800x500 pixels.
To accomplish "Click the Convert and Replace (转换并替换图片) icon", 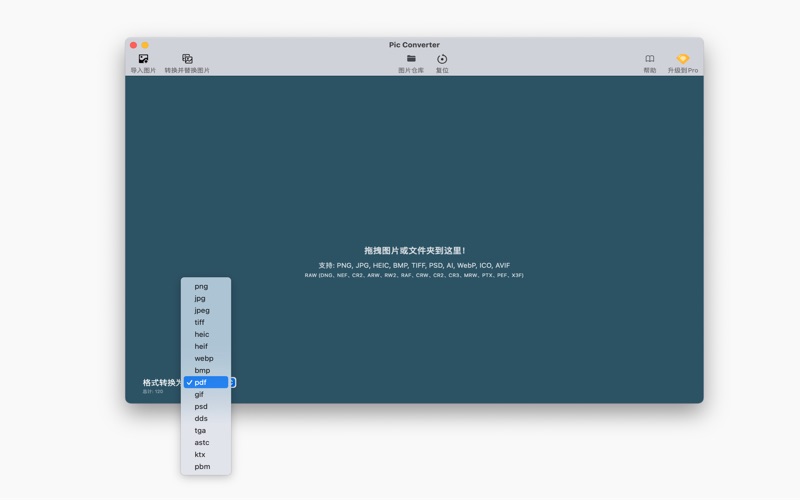I will (x=187, y=59).
